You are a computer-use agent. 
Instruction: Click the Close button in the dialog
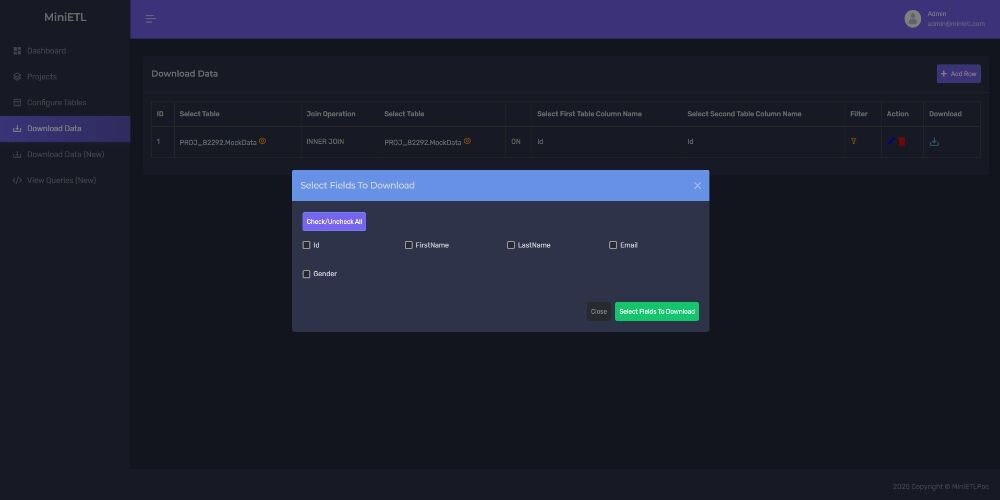598,312
